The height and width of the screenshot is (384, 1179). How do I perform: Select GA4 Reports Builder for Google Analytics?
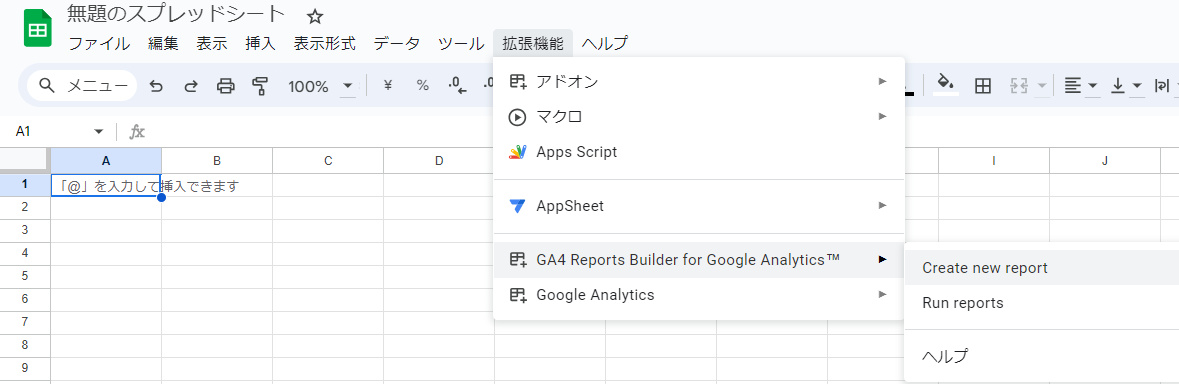coord(699,259)
